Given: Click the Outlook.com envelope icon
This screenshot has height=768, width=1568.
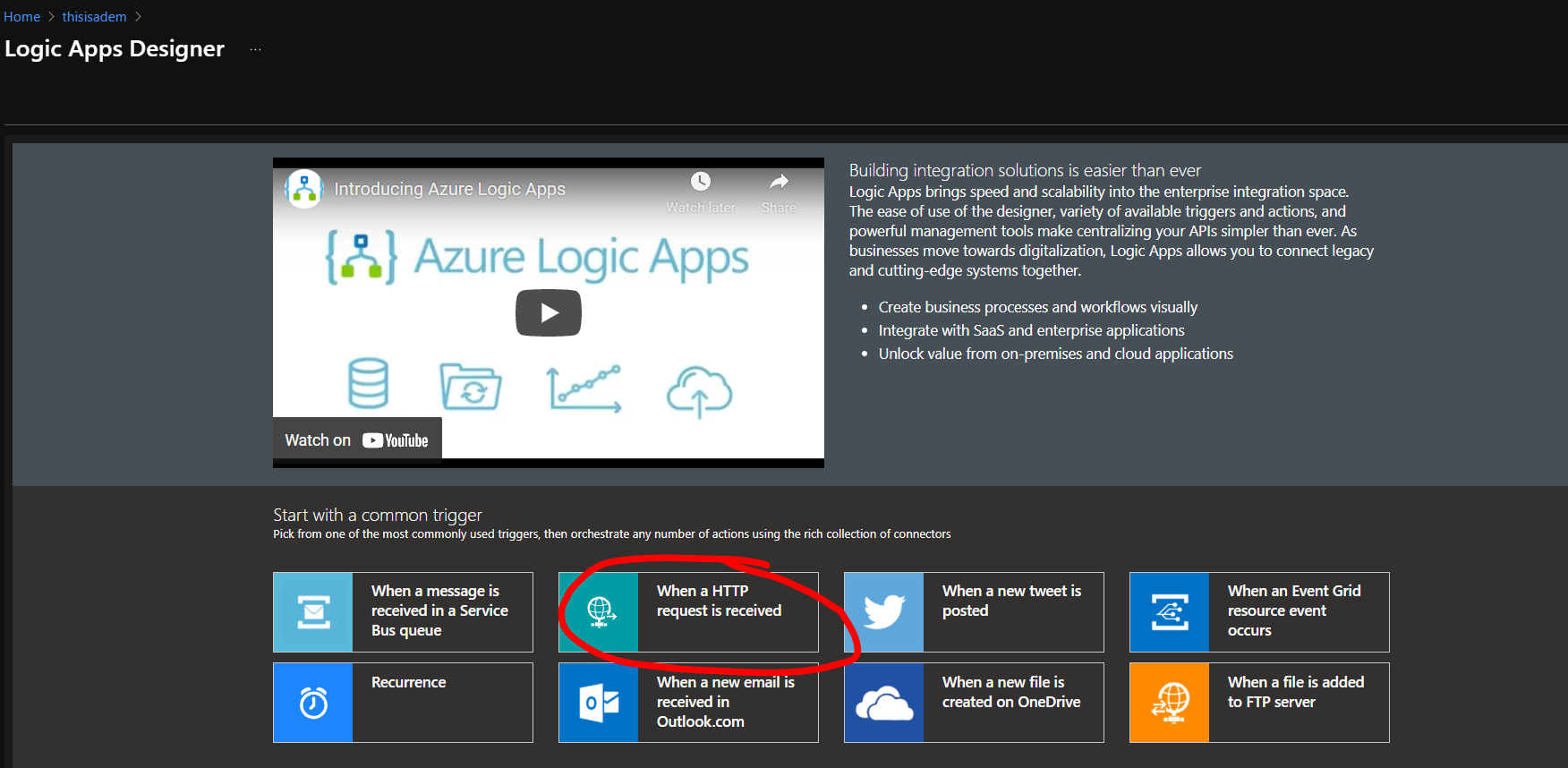Looking at the screenshot, I should pyautogui.click(x=599, y=703).
